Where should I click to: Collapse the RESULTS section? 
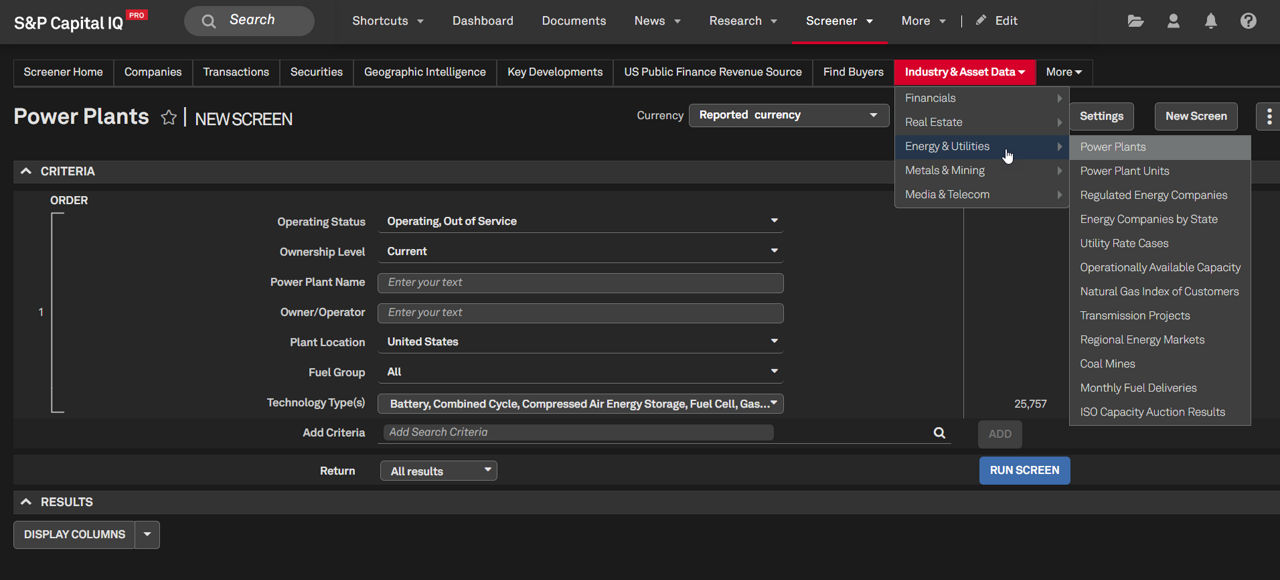coord(26,502)
